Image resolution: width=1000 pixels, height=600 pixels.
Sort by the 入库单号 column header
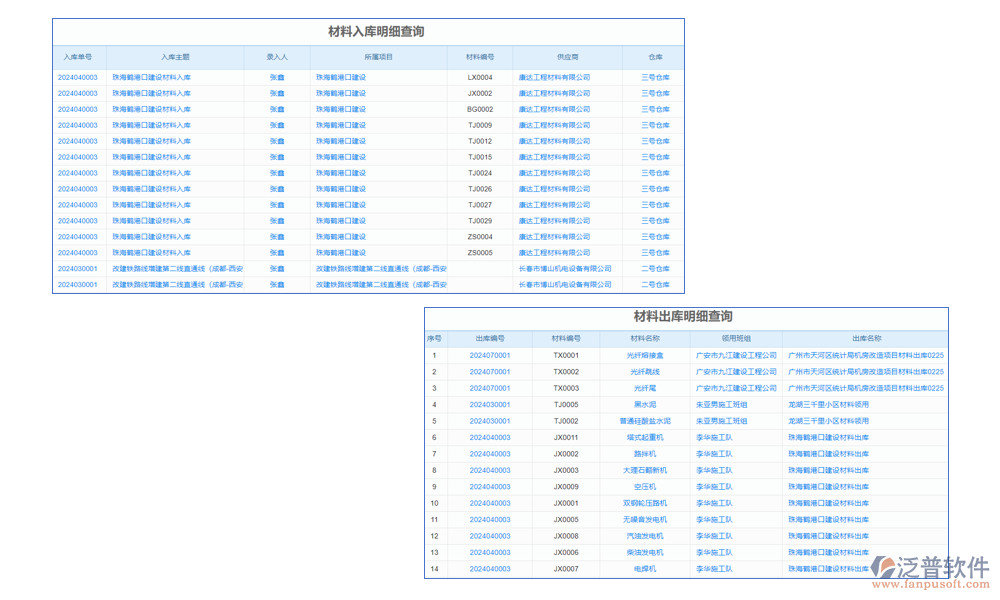[78, 57]
